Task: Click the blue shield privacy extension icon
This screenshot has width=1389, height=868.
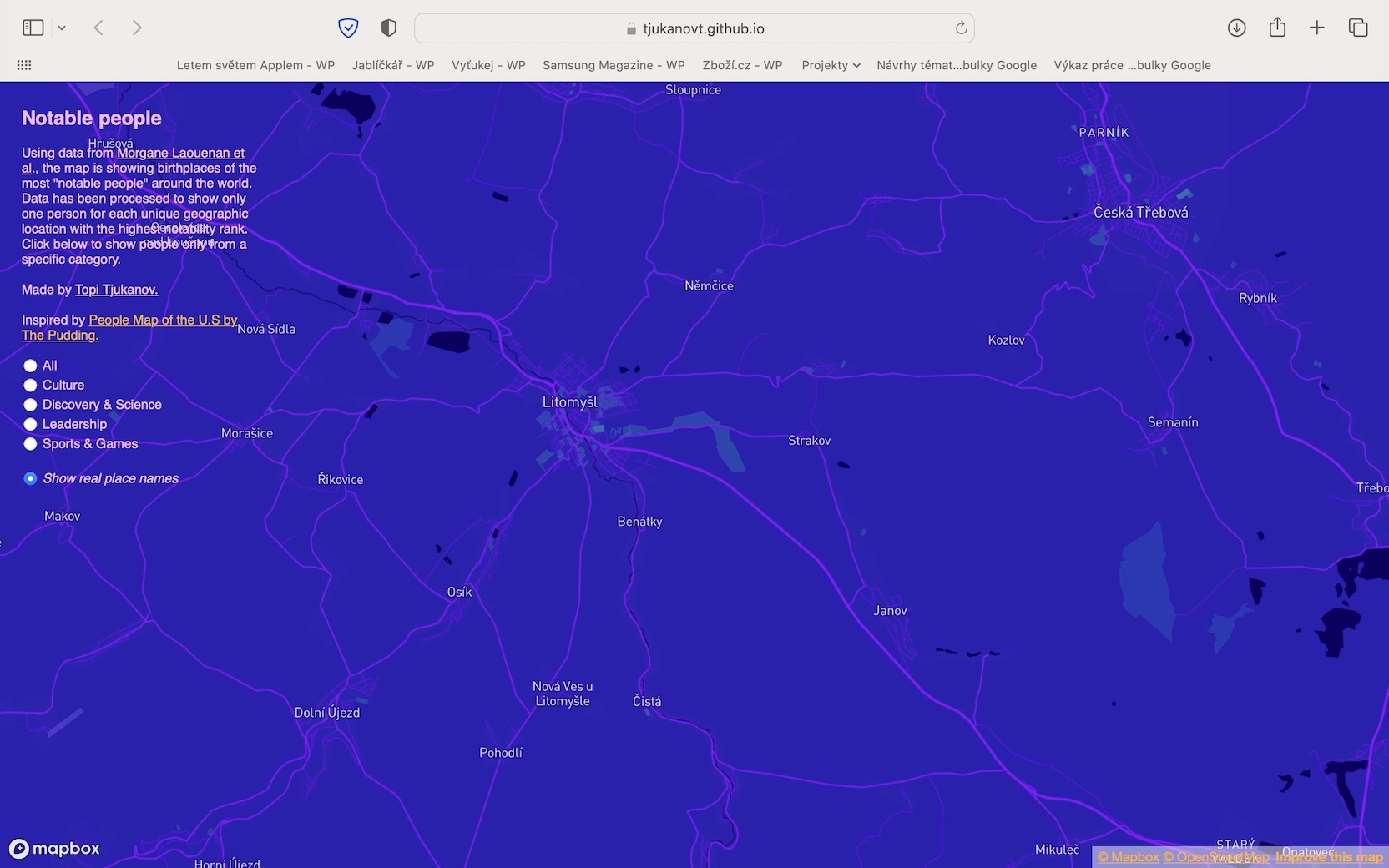Action: pos(348,28)
